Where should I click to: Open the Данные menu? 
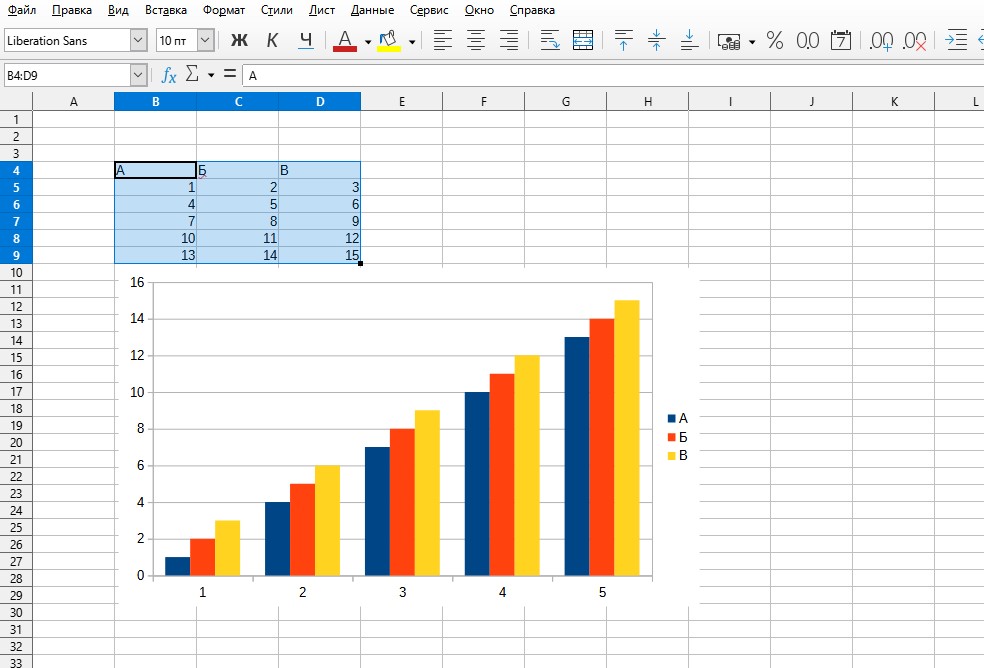pyautogui.click(x=373, y=10)
